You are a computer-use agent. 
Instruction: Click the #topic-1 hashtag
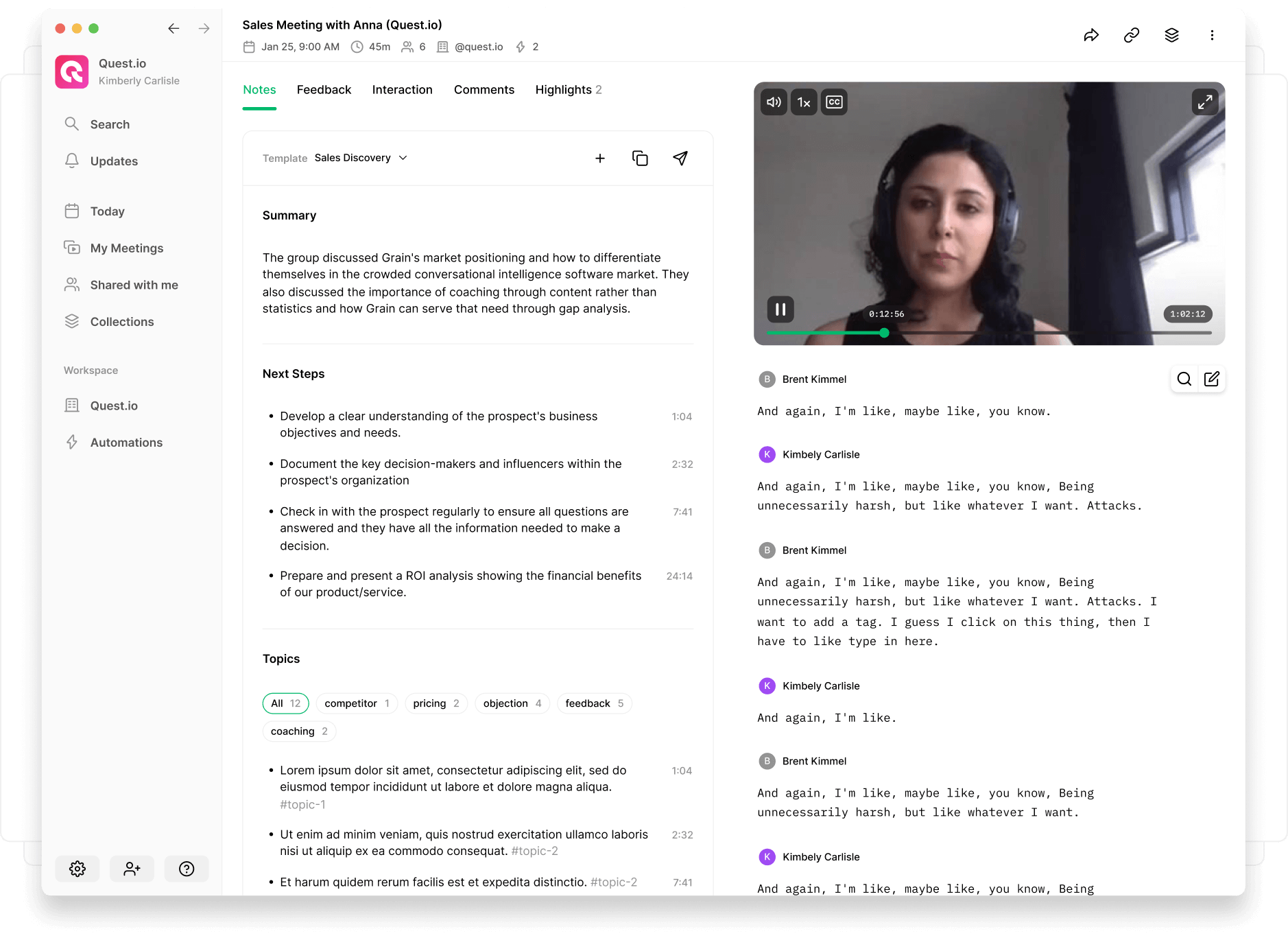pos(302,804)
